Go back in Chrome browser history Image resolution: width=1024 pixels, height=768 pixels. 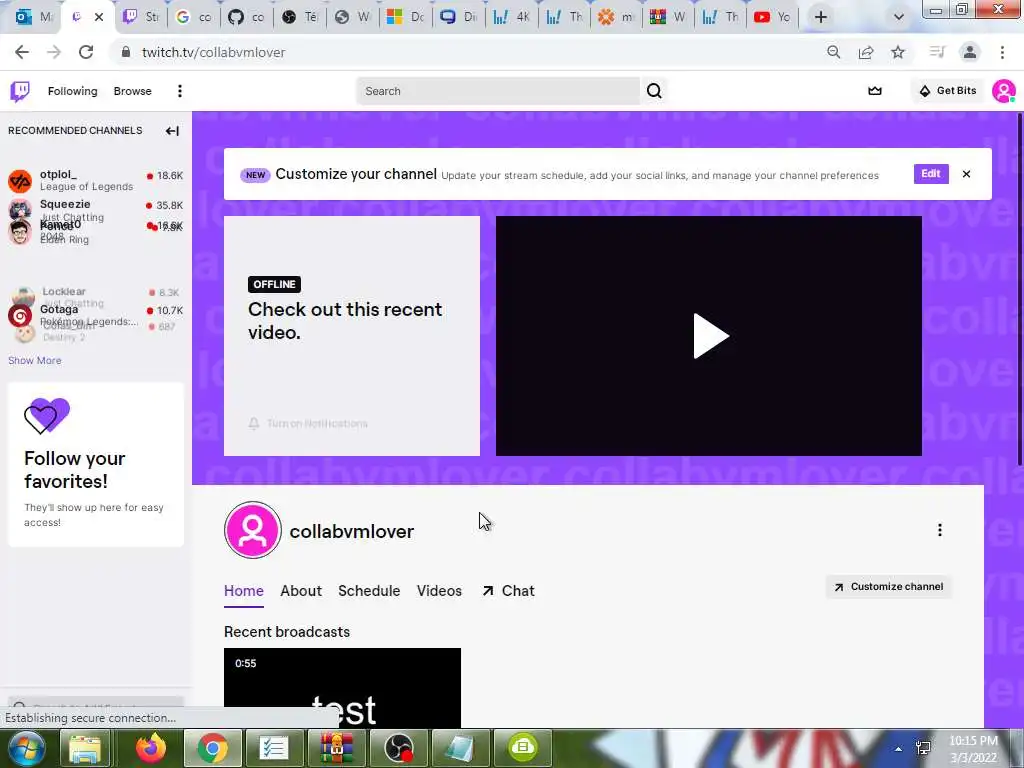pos(22,52)
